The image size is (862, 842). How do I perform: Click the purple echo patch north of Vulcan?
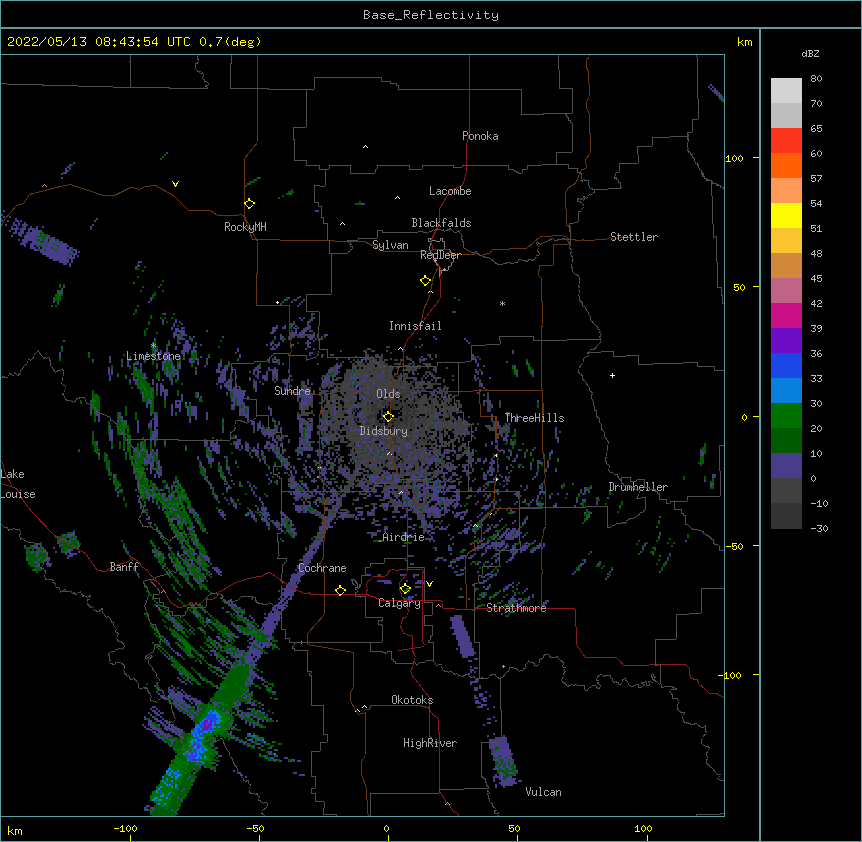(503, 761)
